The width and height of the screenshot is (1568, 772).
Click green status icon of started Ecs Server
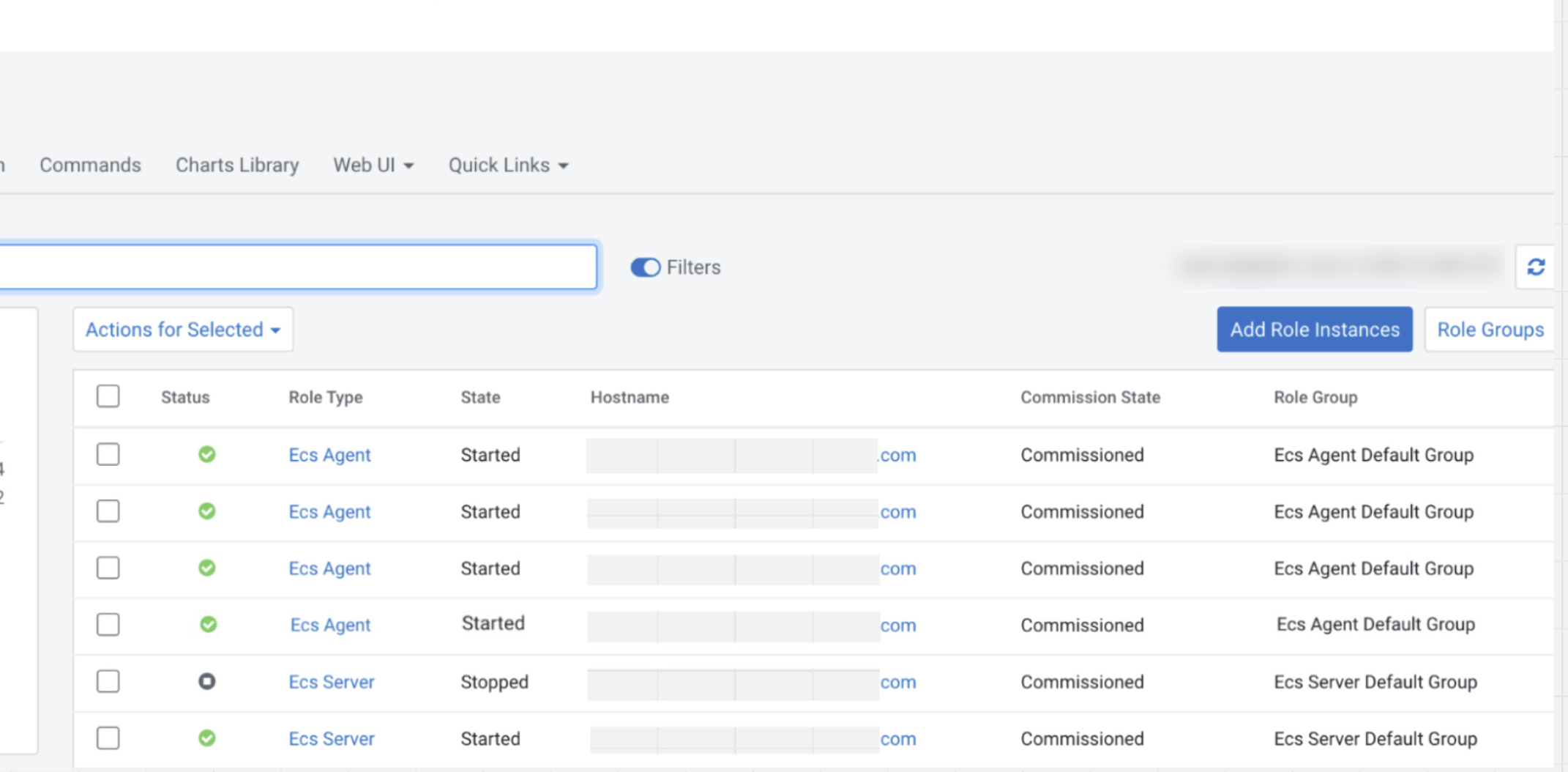tap(207, 738)
